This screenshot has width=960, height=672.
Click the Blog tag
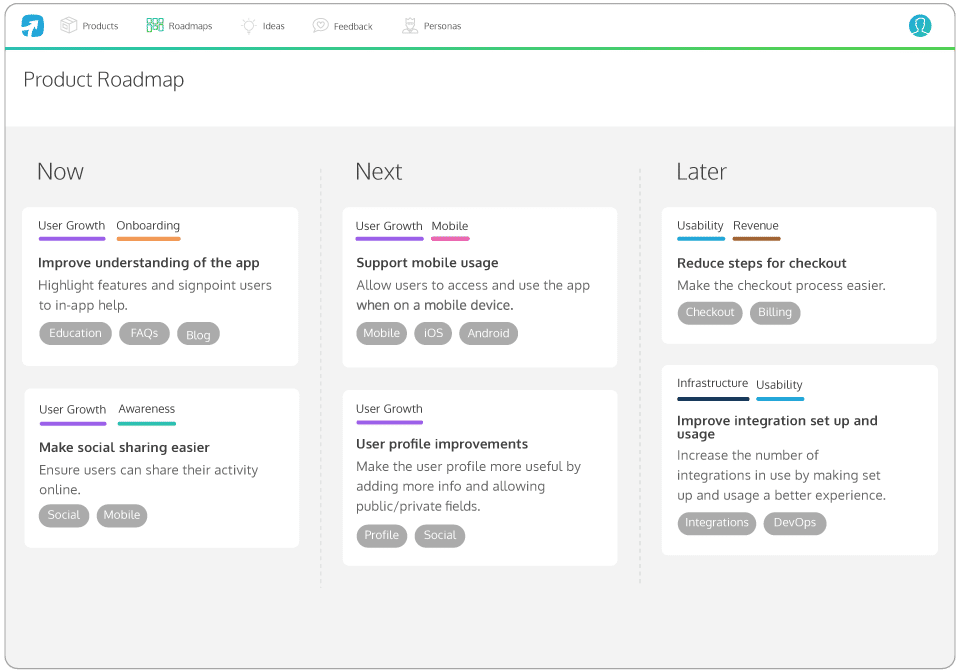coord(198,335)
